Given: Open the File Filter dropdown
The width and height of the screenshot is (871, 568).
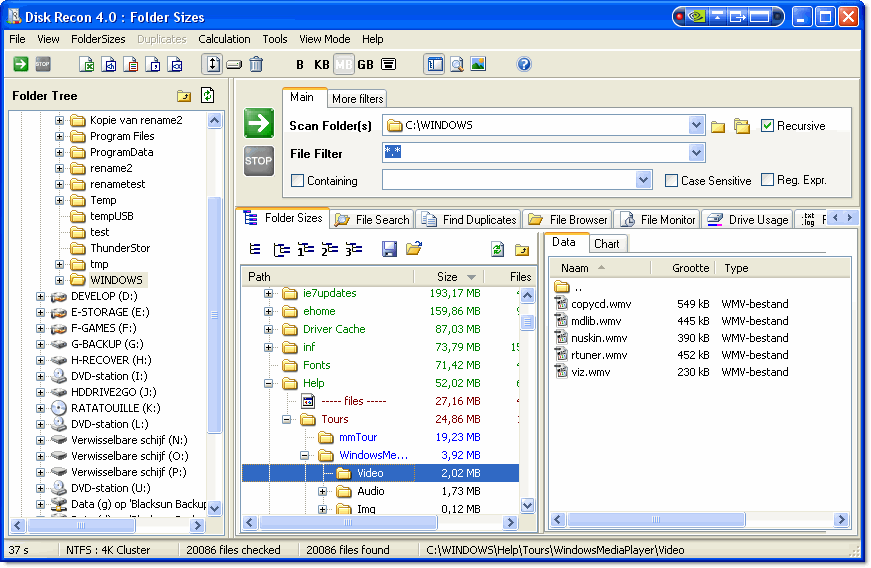Looking at the screenshot, I should [696, 153].
